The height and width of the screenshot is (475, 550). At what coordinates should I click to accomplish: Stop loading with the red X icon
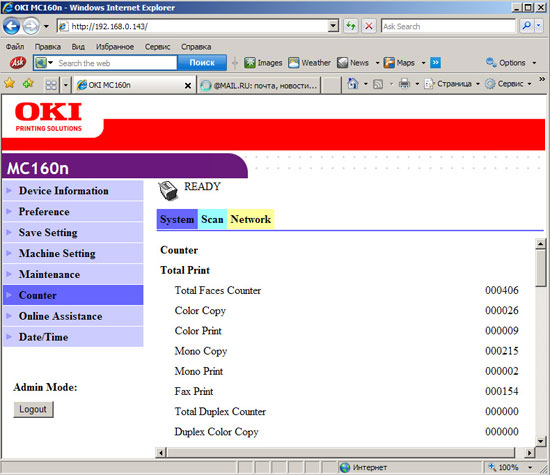coord(369,26)
